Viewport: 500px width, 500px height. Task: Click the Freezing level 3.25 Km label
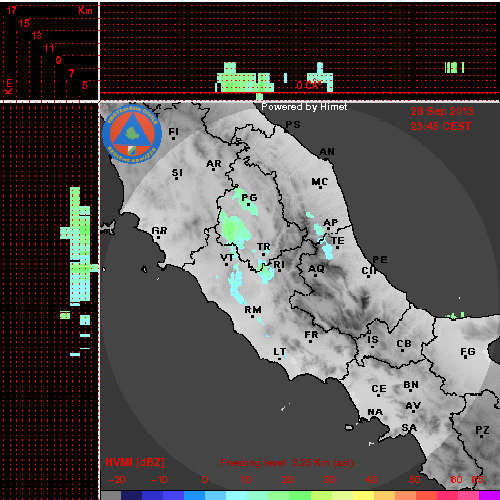click(287, 463)
